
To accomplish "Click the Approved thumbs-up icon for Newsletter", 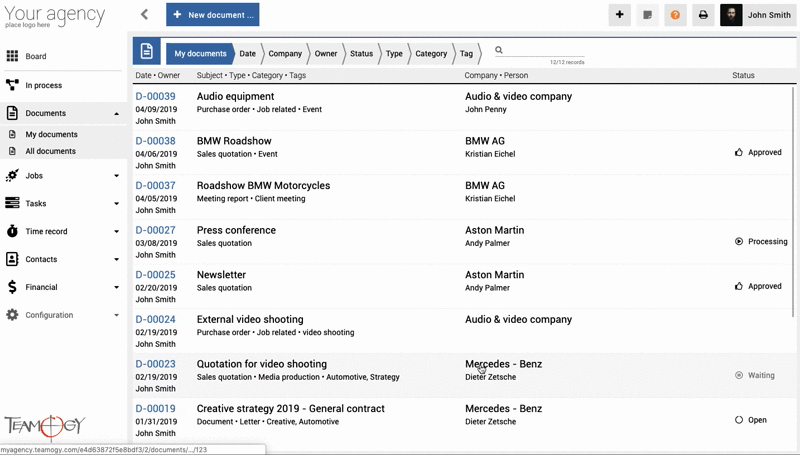I will tap(739, 286).
